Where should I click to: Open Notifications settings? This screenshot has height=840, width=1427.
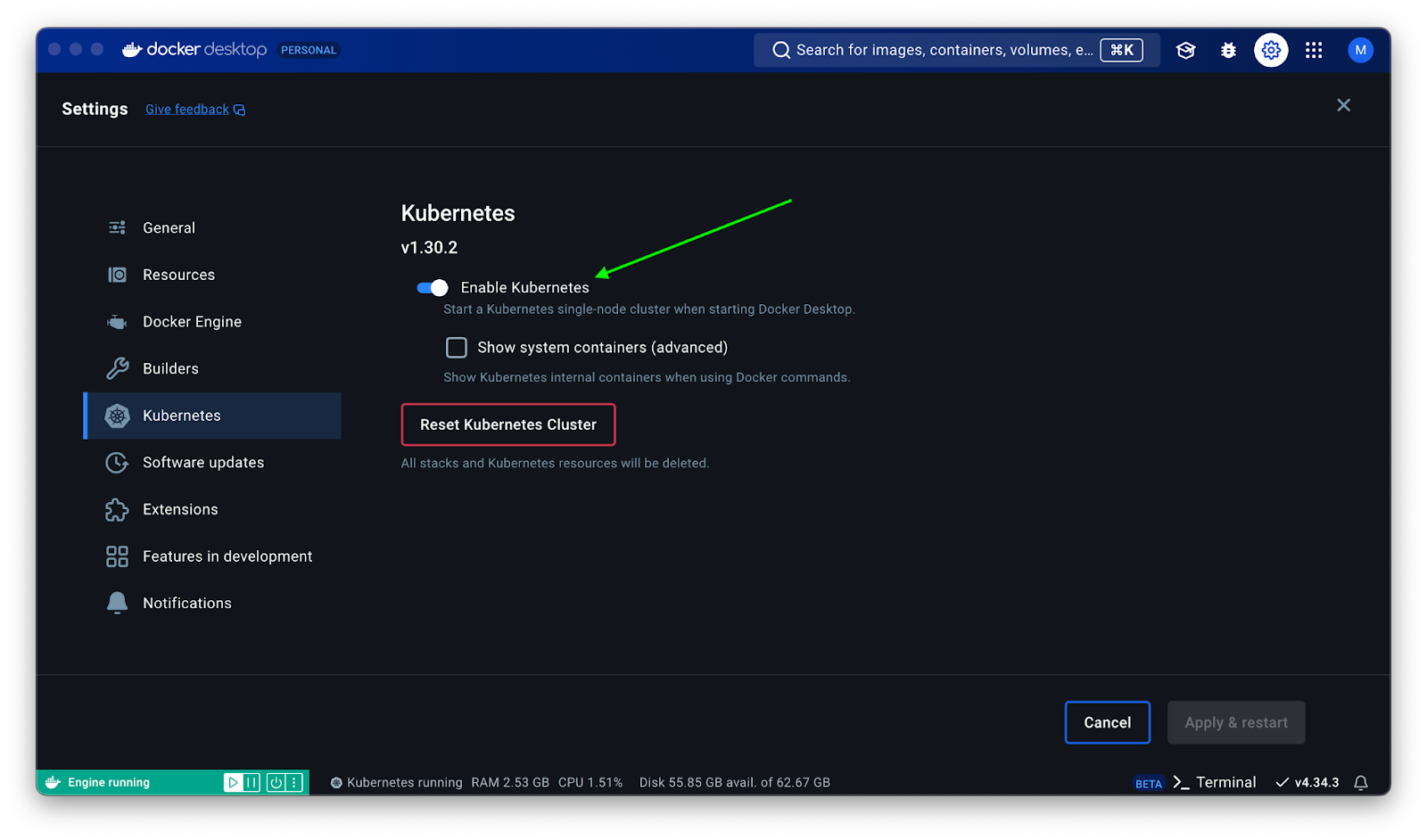tap(212, 604)
